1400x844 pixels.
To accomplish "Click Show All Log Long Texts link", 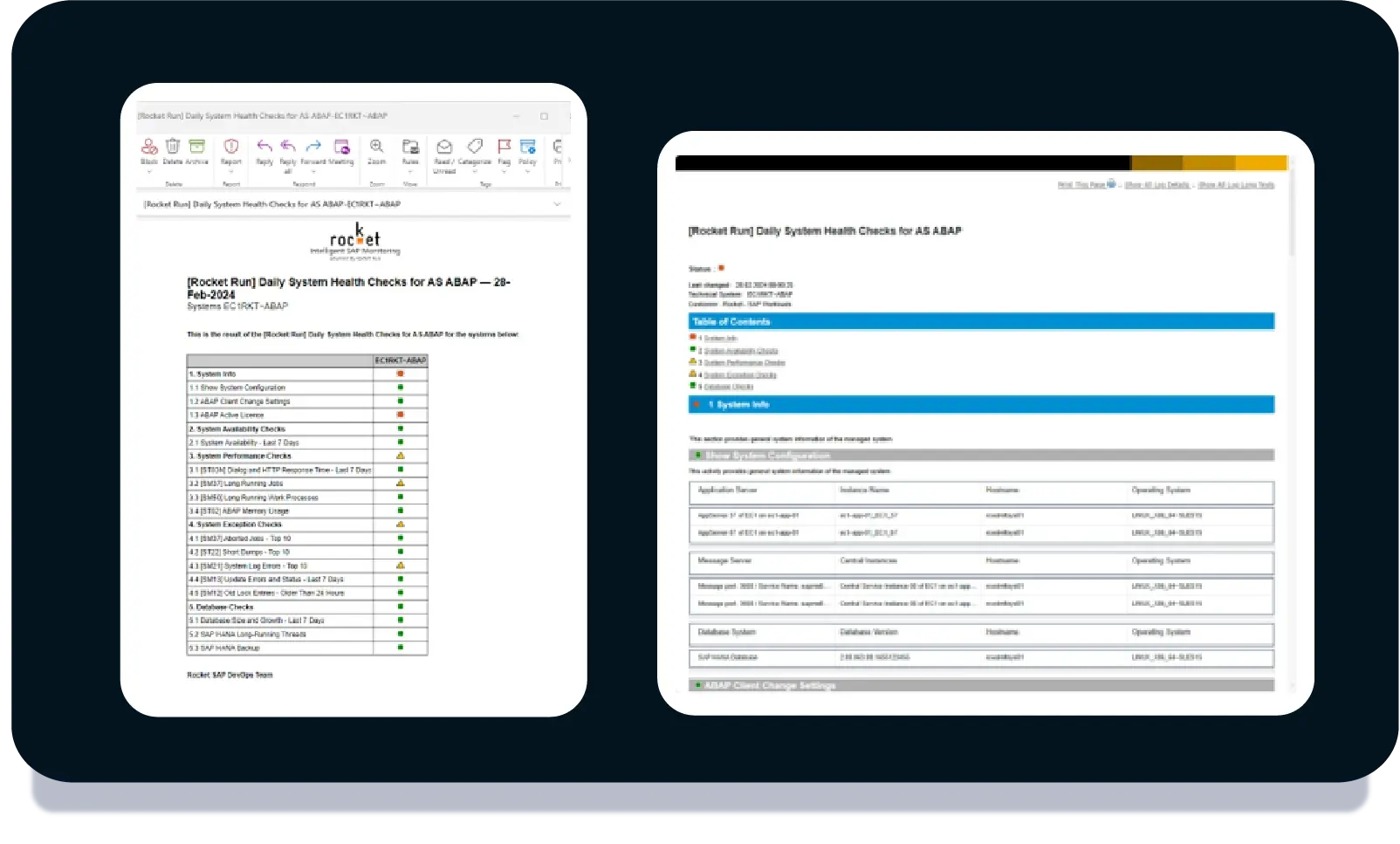I will 1237,185.
